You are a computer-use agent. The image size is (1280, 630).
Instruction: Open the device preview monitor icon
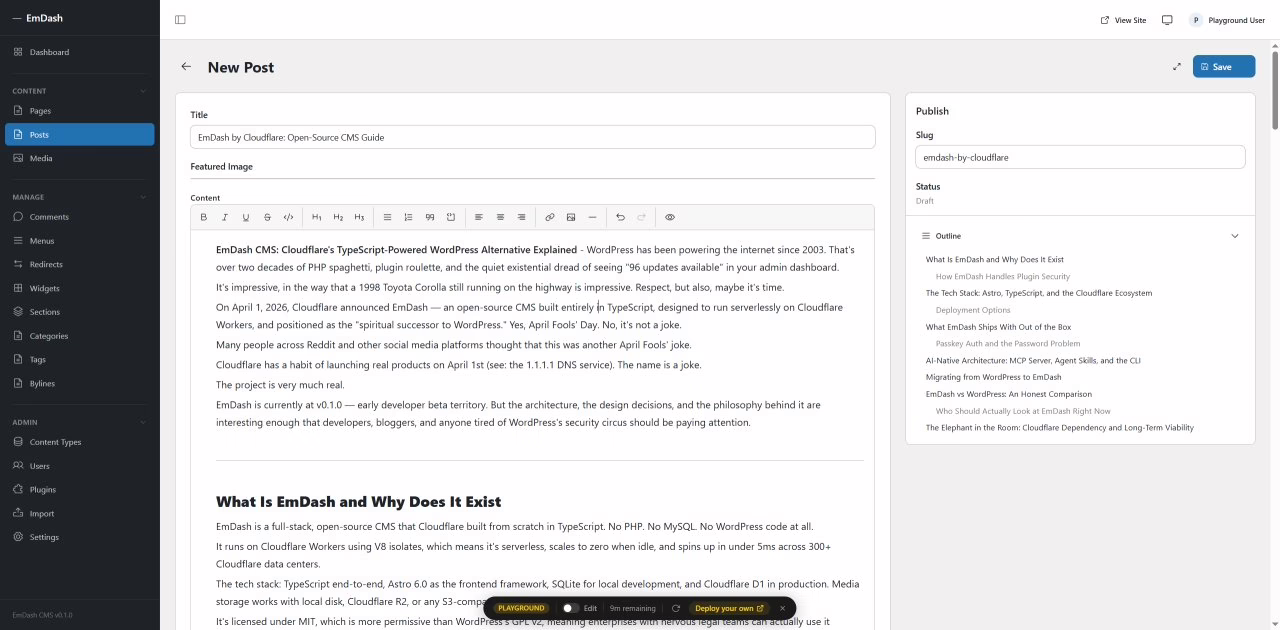[x=1167, y=20]
